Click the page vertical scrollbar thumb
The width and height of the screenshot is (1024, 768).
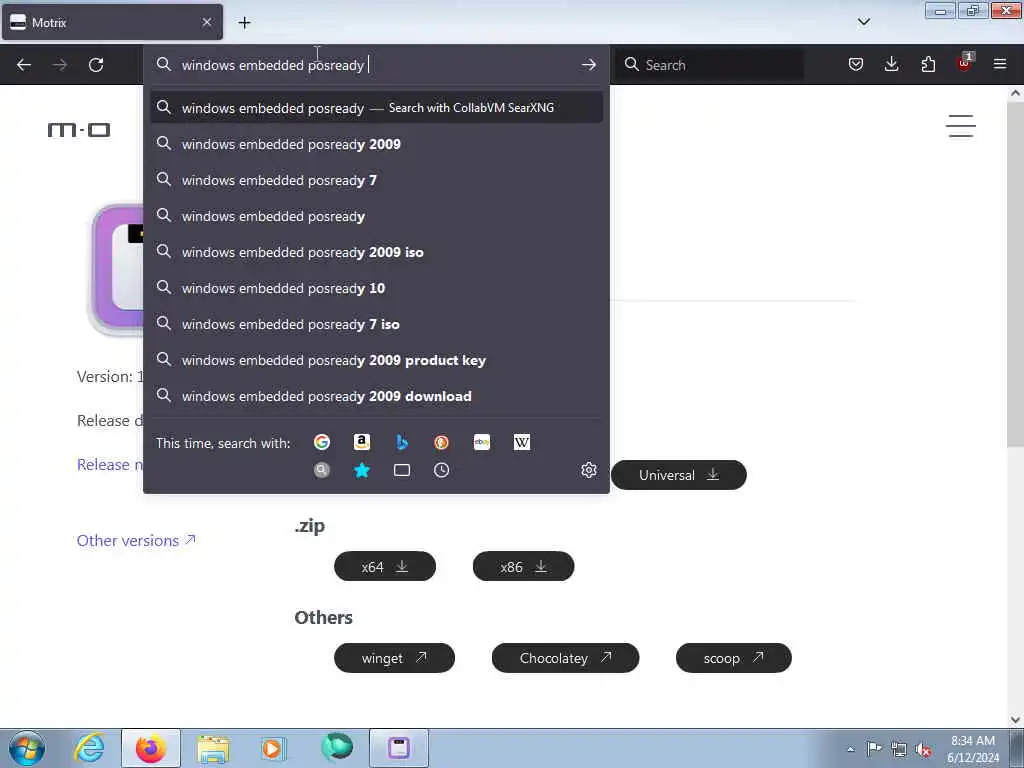[x=1015, y=274]
